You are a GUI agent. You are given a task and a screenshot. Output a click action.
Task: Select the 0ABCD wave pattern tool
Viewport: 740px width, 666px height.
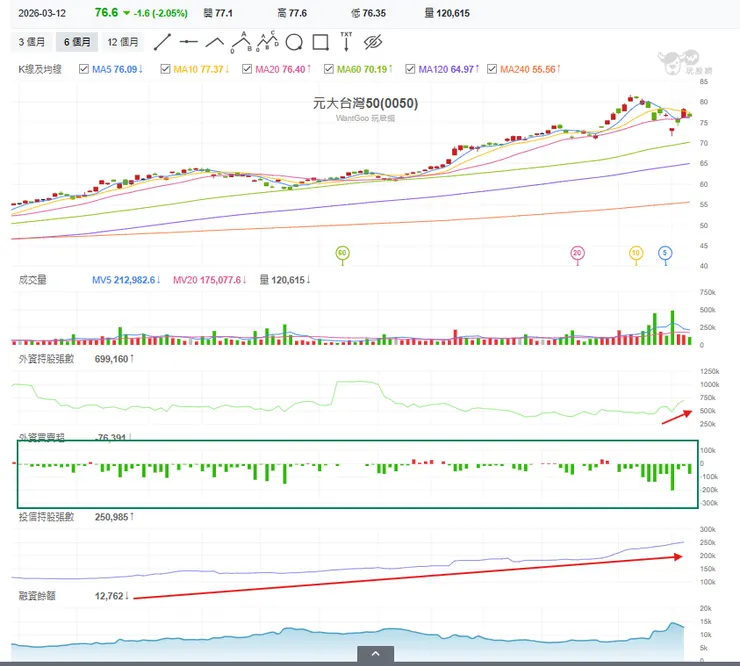point(268,42)
